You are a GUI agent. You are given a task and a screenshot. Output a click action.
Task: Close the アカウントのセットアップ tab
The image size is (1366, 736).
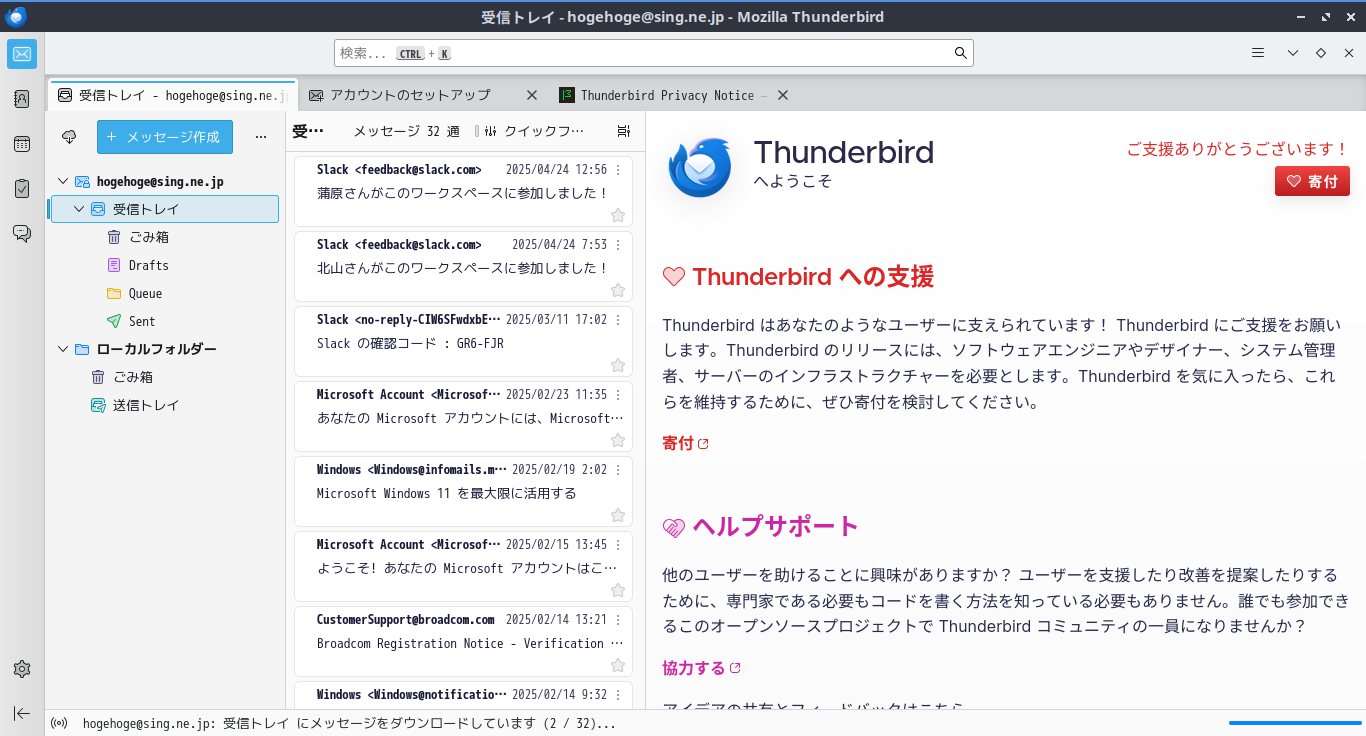pos(533,95)
